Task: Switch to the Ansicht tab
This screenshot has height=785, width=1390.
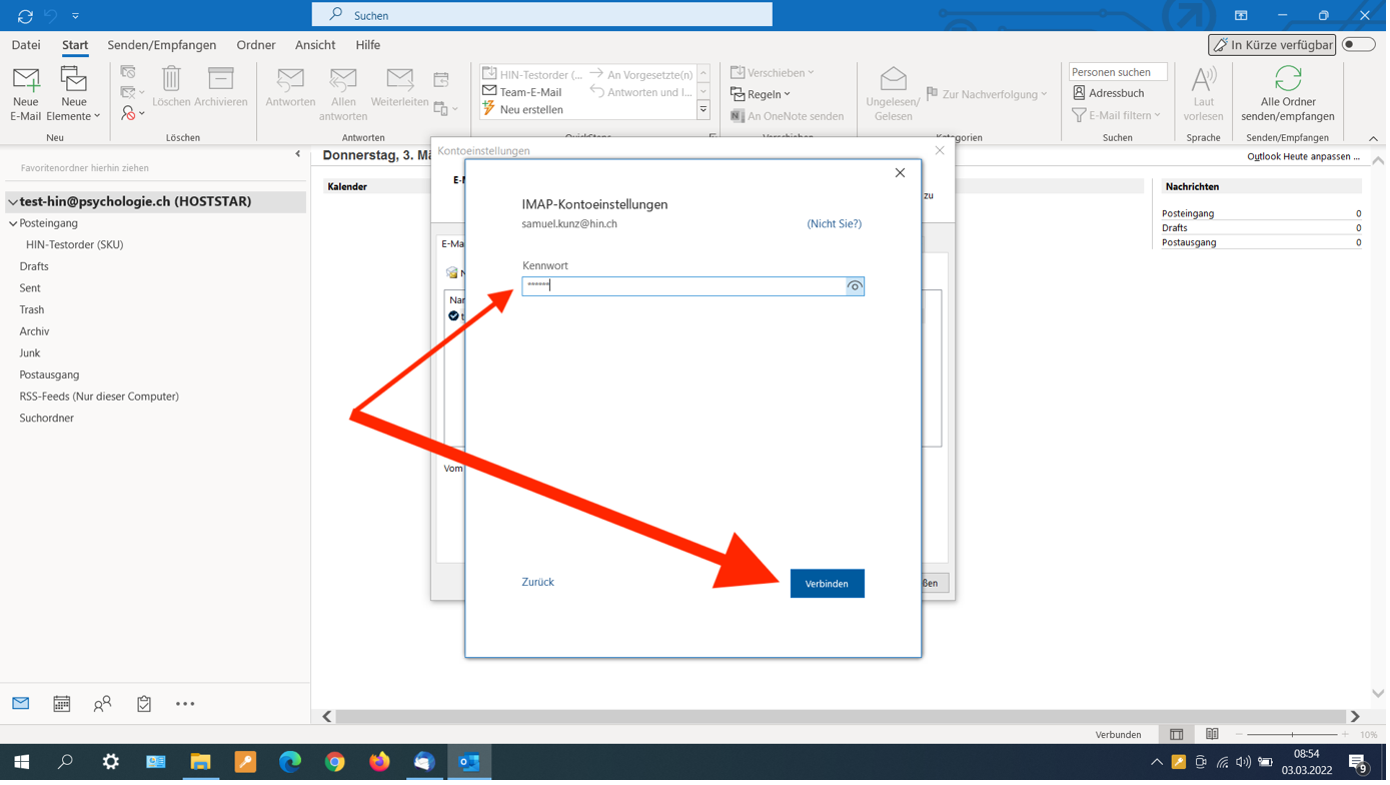Action: pyautogui.click(x=315, y=45)
